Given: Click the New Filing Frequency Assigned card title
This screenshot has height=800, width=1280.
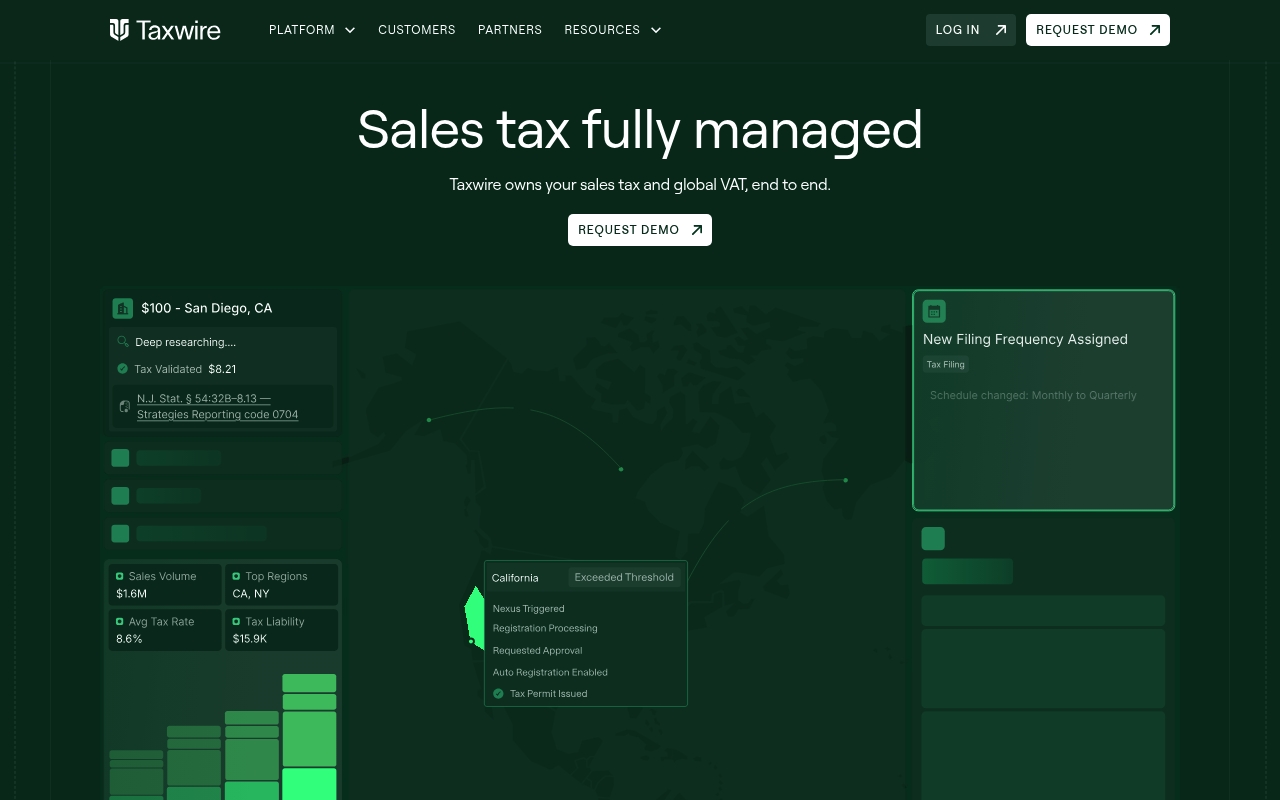Looking at the screenshot, I should click(x=1025, y=339).
